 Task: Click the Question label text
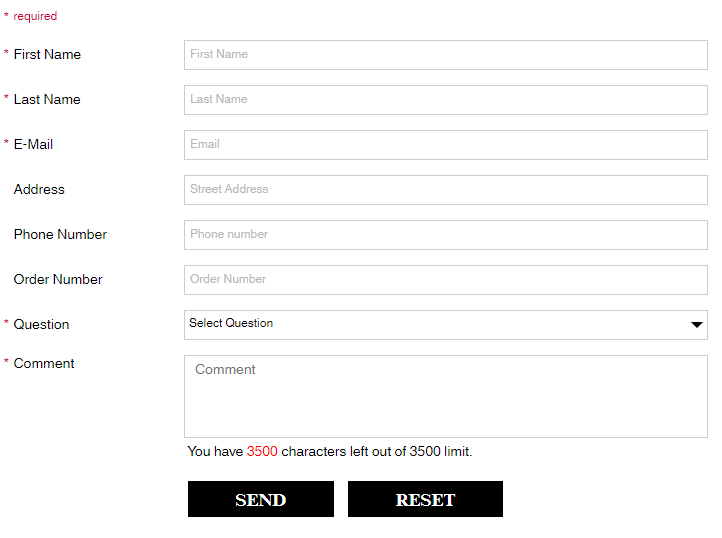point(41,324)
